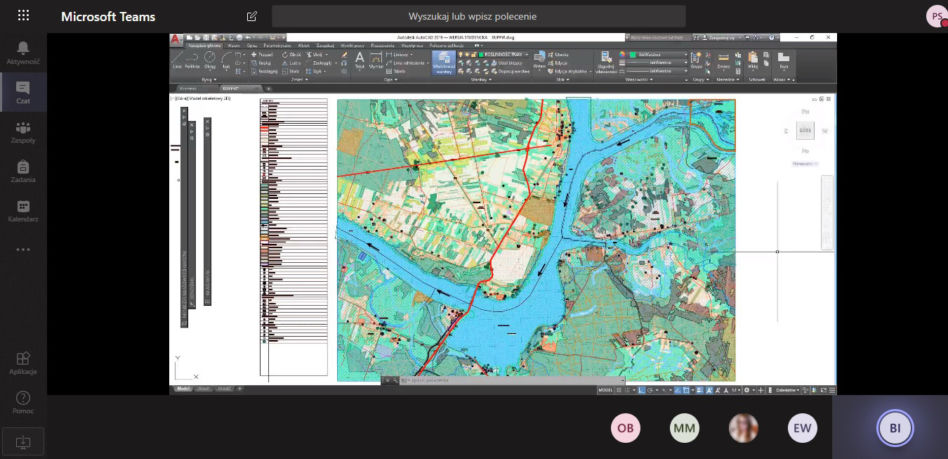Select the Model layout tab
Screen dimensions: 948x459
pos(183,389)
